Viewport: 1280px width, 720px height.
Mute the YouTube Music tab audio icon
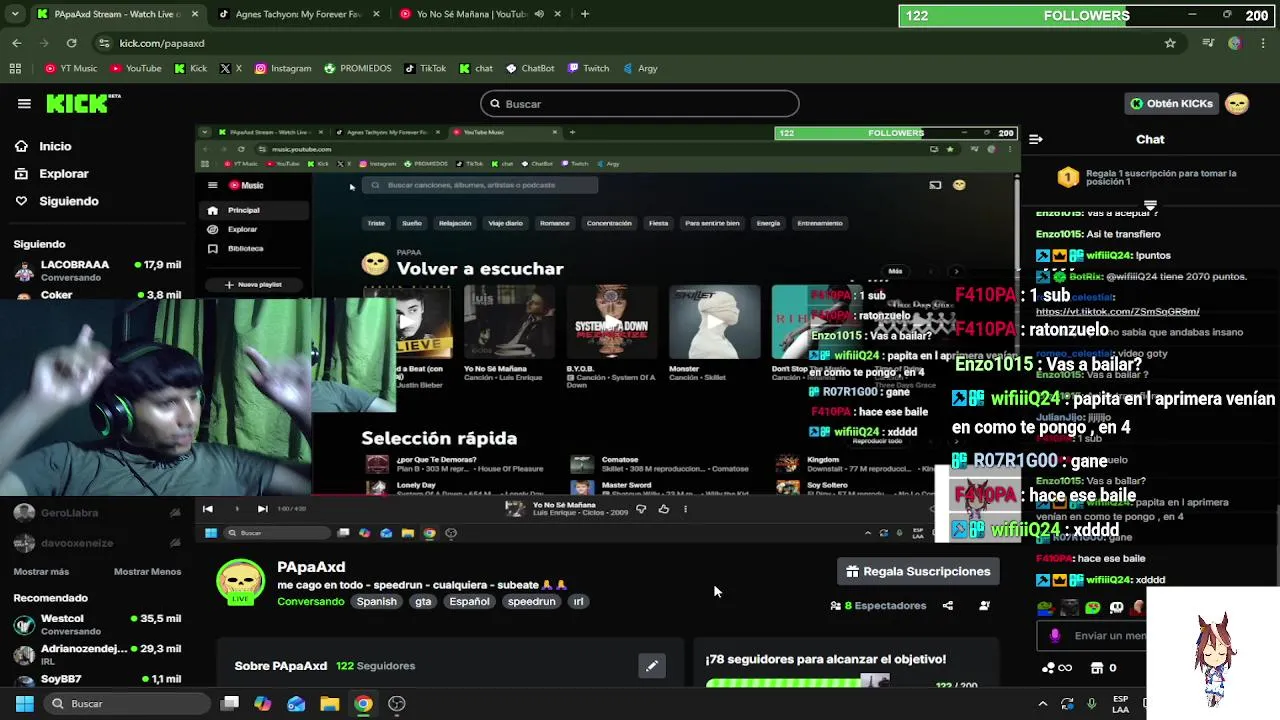coord(539,14)
